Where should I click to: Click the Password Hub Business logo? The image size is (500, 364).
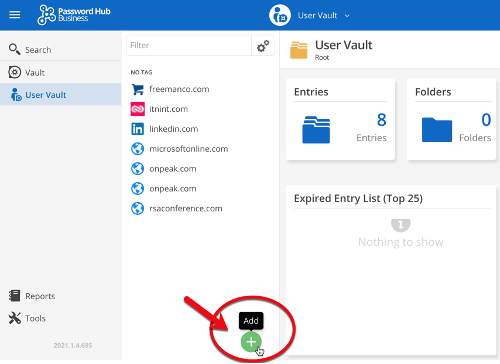coord(74,15)
